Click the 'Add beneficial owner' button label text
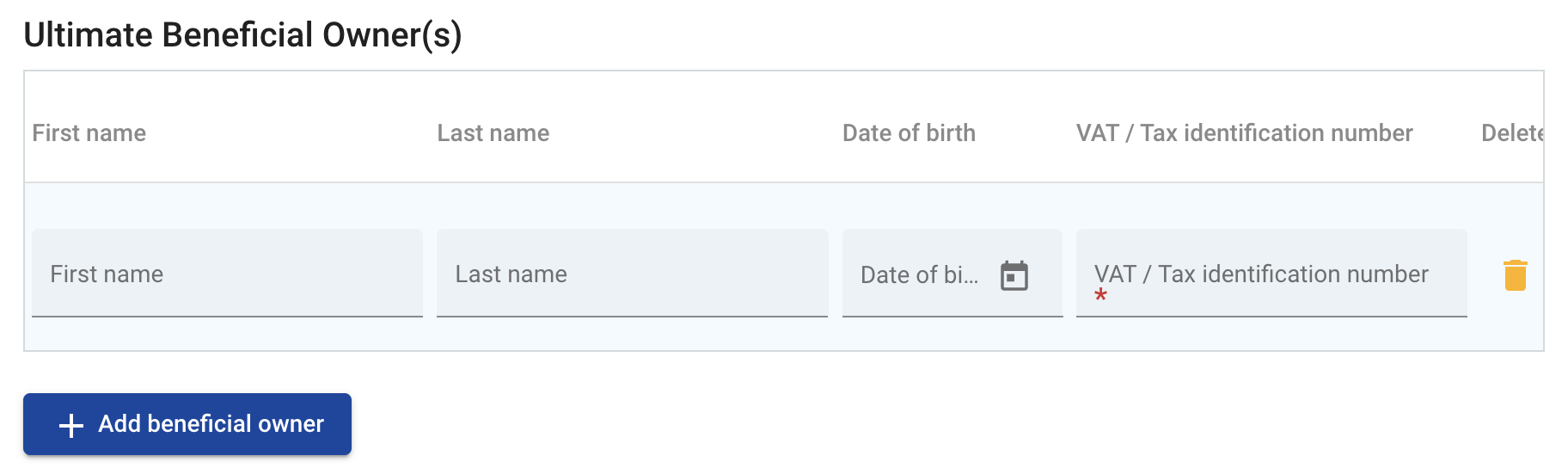This screenshot has width=1568, height=468. [x=211, y=424]
